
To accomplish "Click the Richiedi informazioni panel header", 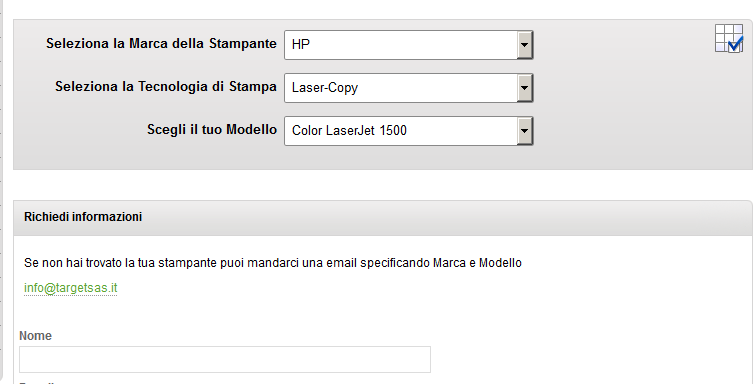I will [382, 217].
